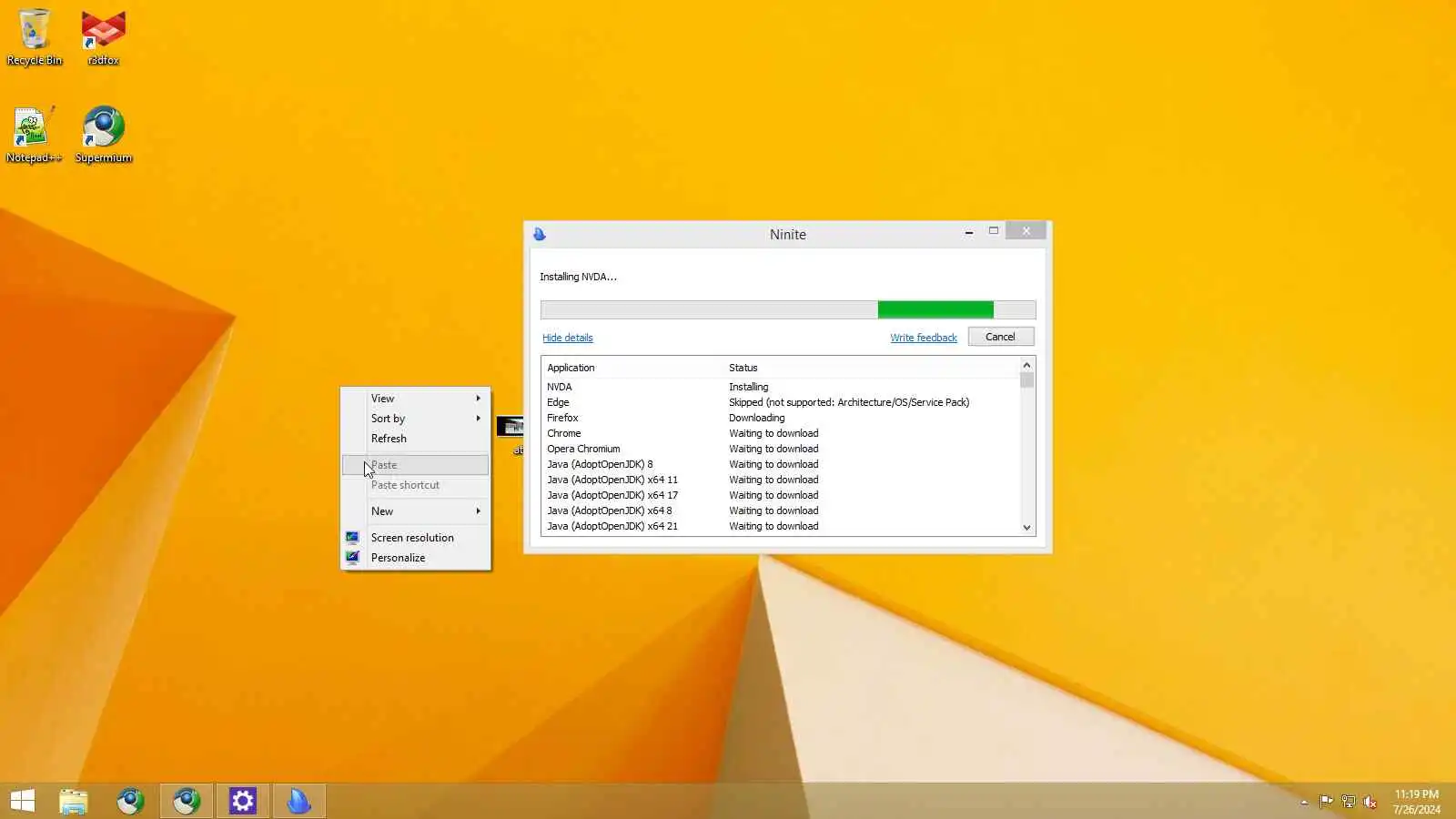Expand the Sort by submenu

[x=416, y=419]
